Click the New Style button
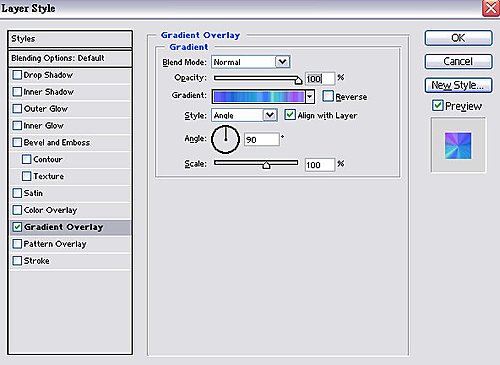The width and height of the screenshot is (500, 365). pos(458,85)
